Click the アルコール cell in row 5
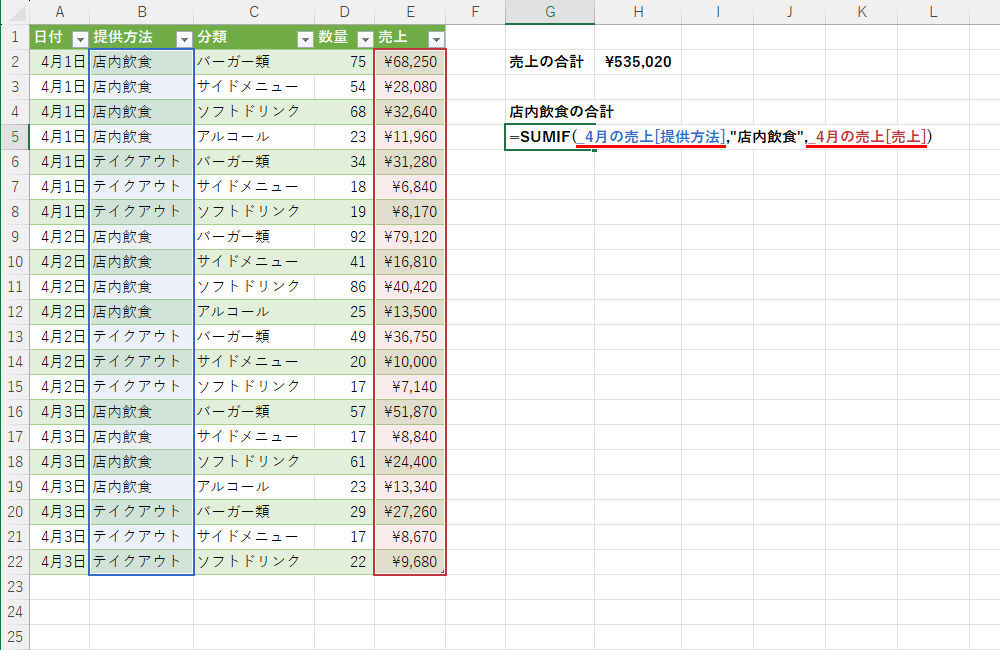Image resolution: width=1000 pixels, height=650 pixels. 253,136
